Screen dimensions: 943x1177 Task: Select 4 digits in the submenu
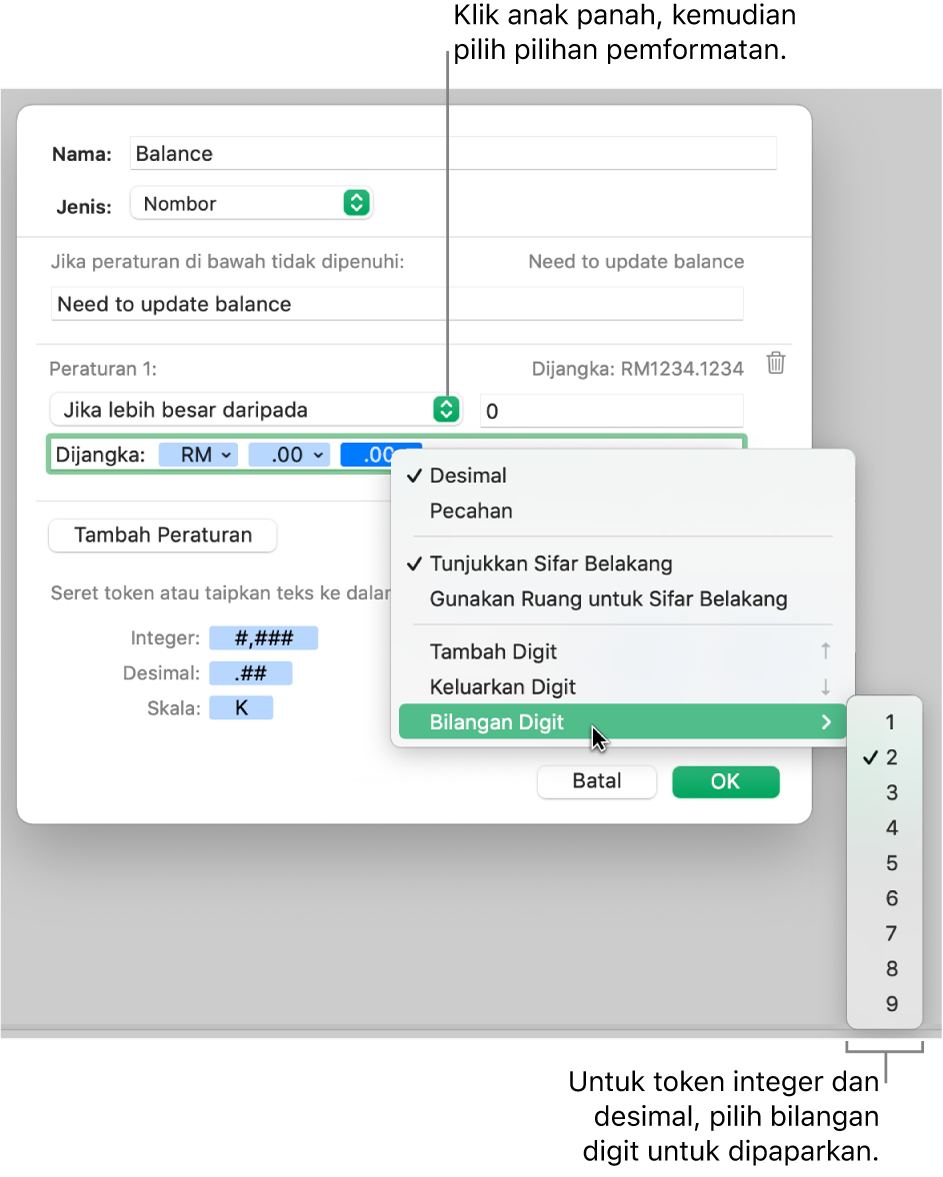click(884, 828)
